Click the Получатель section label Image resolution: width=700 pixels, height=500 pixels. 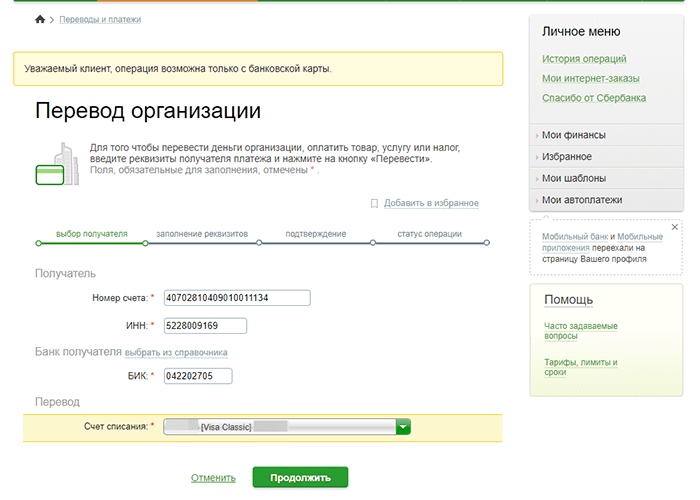65,273
